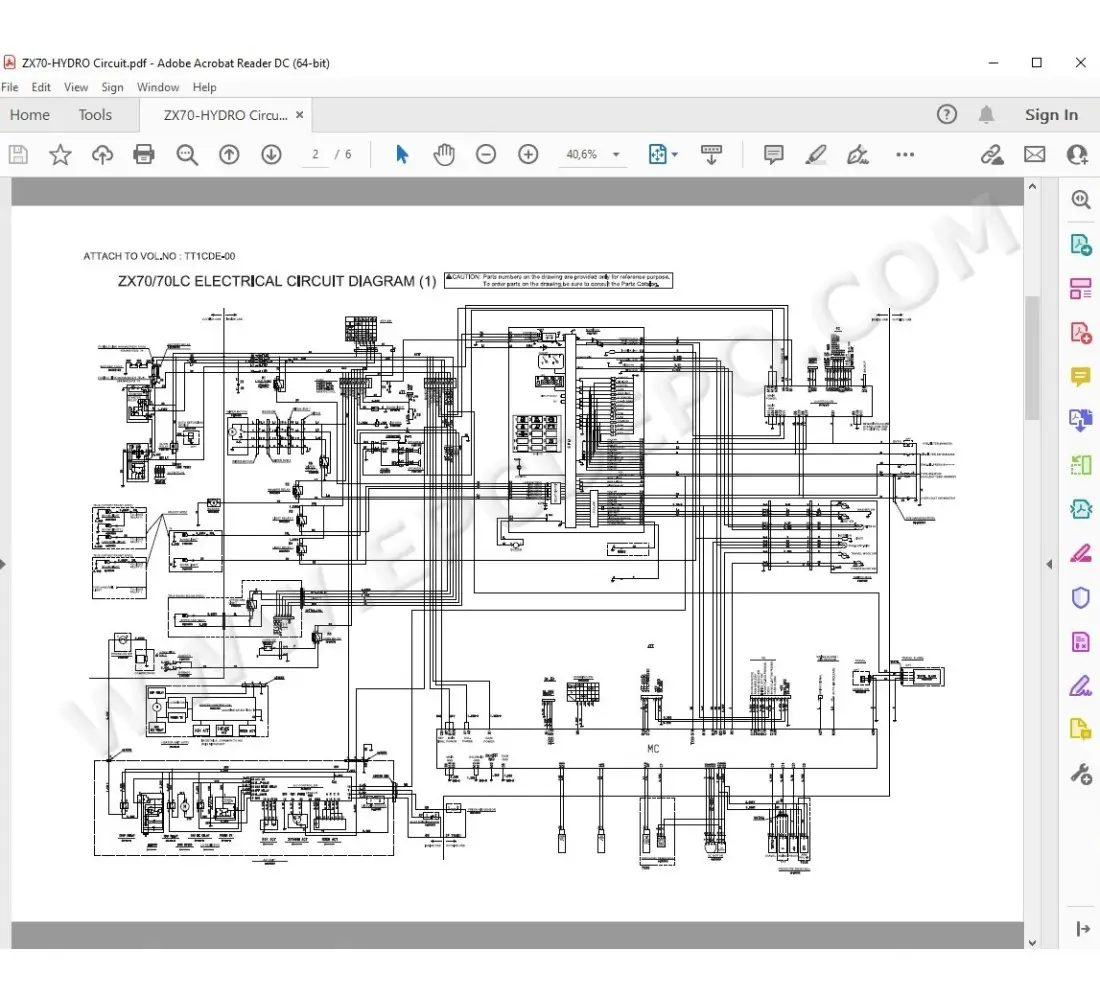Expand the fit options arrow

[x=675, y=154]
